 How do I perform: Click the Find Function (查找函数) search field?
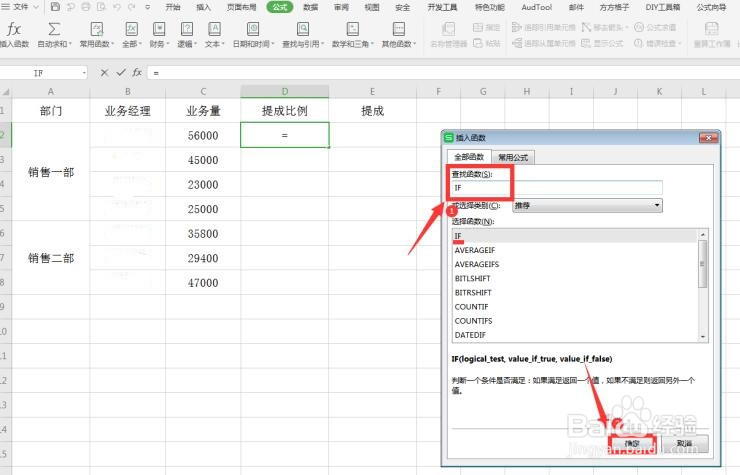pos(557,187)
